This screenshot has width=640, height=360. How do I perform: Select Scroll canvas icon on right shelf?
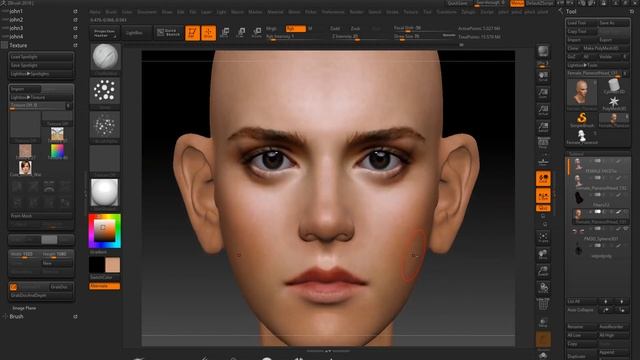pyautogui.click(x=543, y=76)
